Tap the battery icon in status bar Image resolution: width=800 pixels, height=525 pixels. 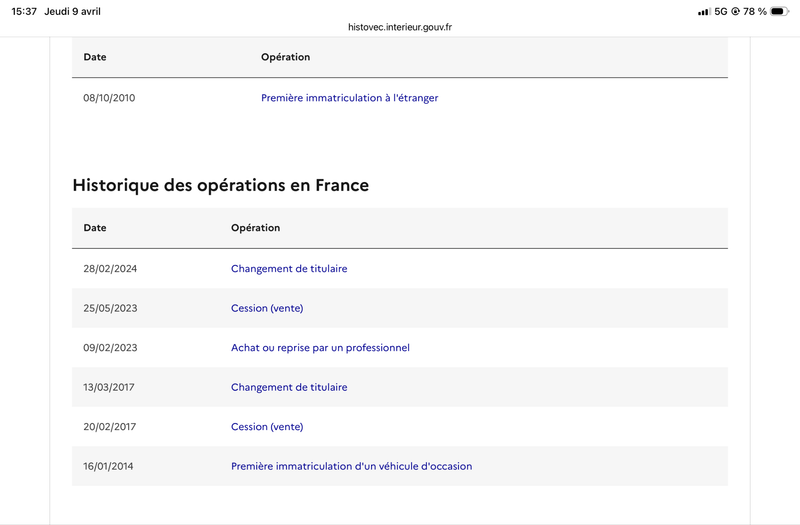tap(779, 11)
